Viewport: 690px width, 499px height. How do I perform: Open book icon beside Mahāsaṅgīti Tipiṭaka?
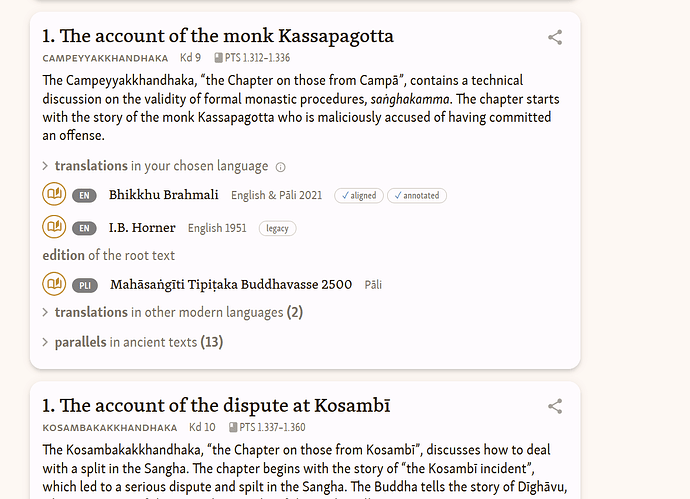coord(54,284)
